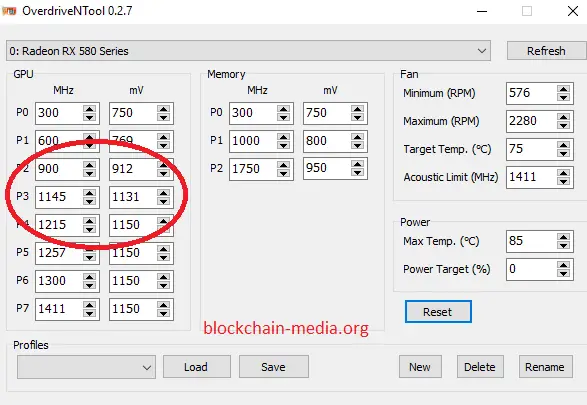
Task: Save the current profile
Action: pos(274,367)
